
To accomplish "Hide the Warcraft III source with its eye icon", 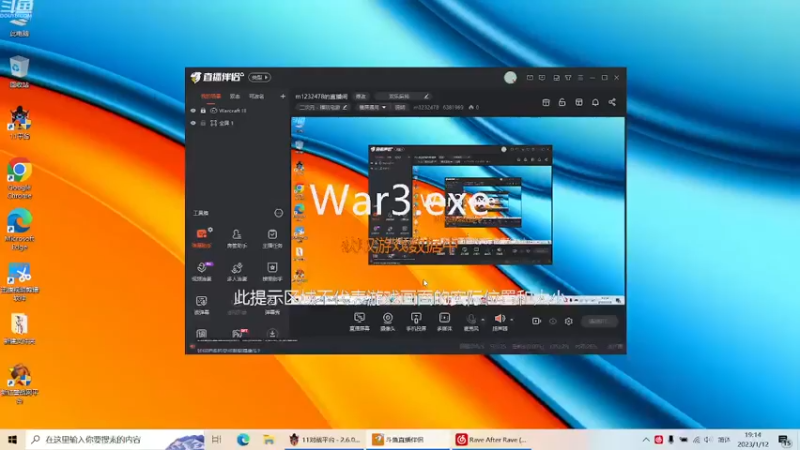I will 193,111.
